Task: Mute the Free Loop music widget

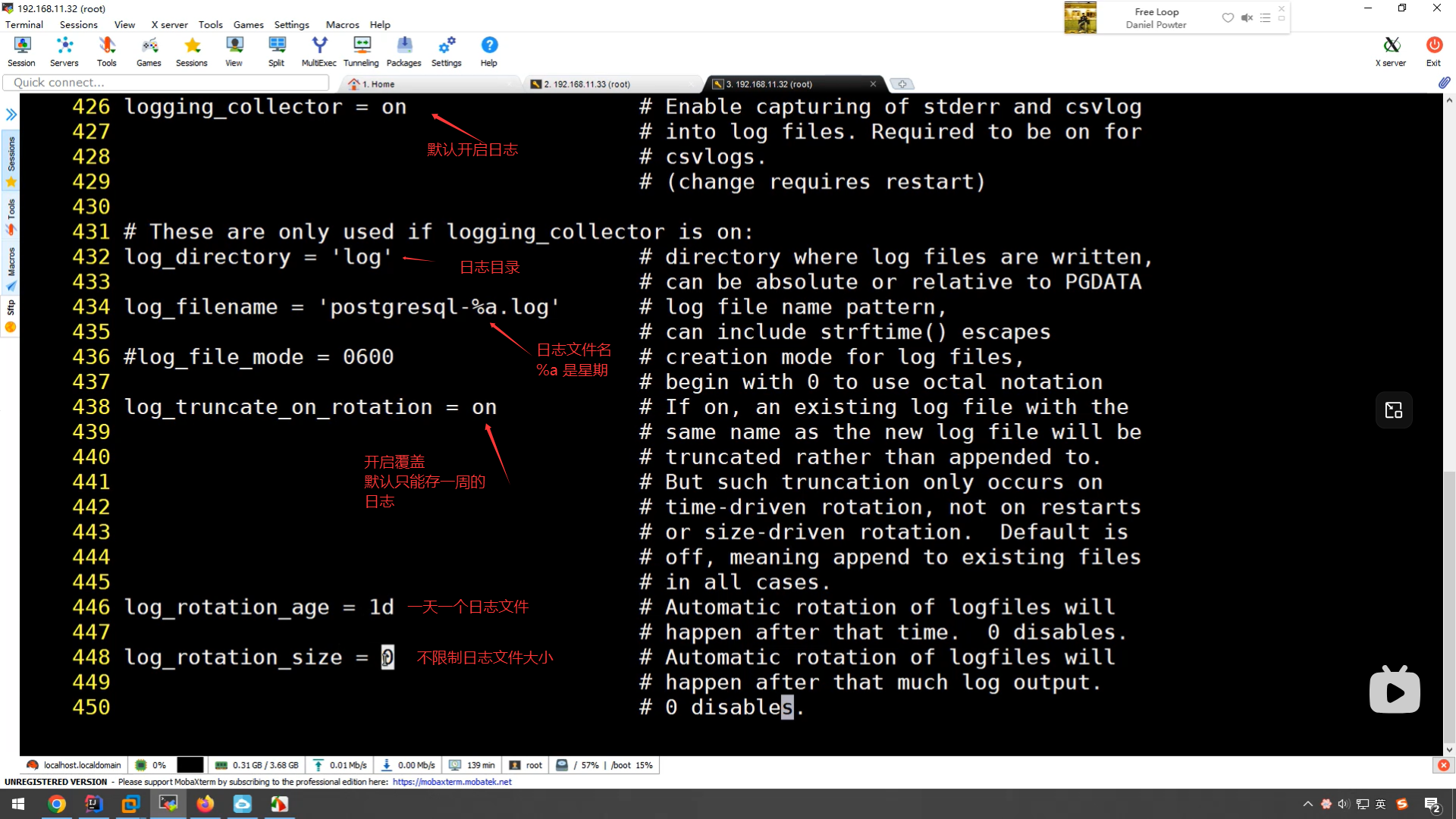Action: tap(1247, 17)
